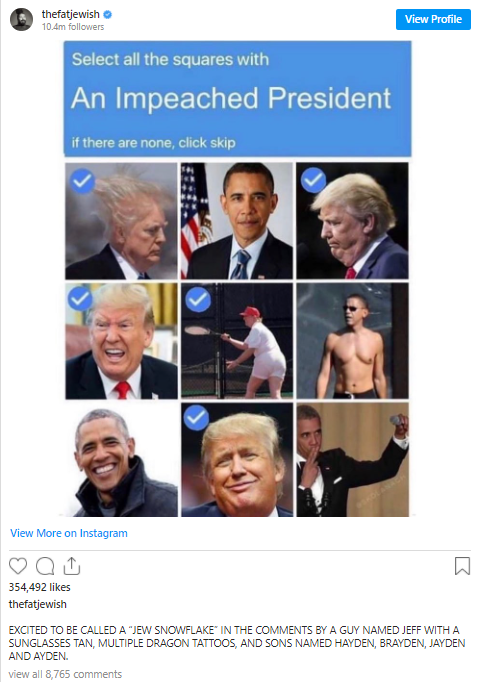Share the post using the upload arrow icon
The height and width of the screenshot is (682, 481).
pyautogui.click(x=72, y=565)
